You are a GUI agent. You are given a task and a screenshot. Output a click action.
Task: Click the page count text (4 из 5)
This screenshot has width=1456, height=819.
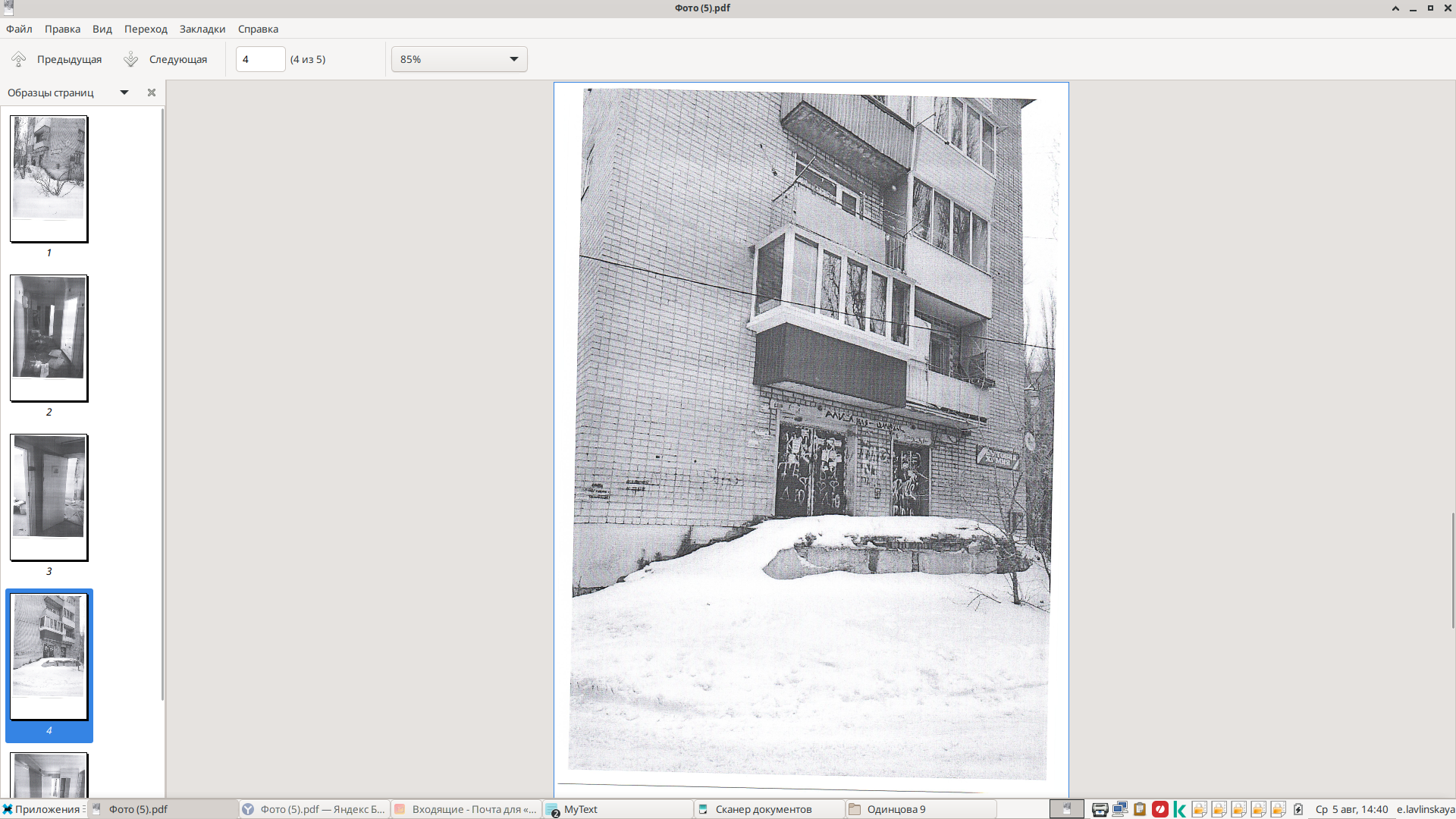coord(308,59)
